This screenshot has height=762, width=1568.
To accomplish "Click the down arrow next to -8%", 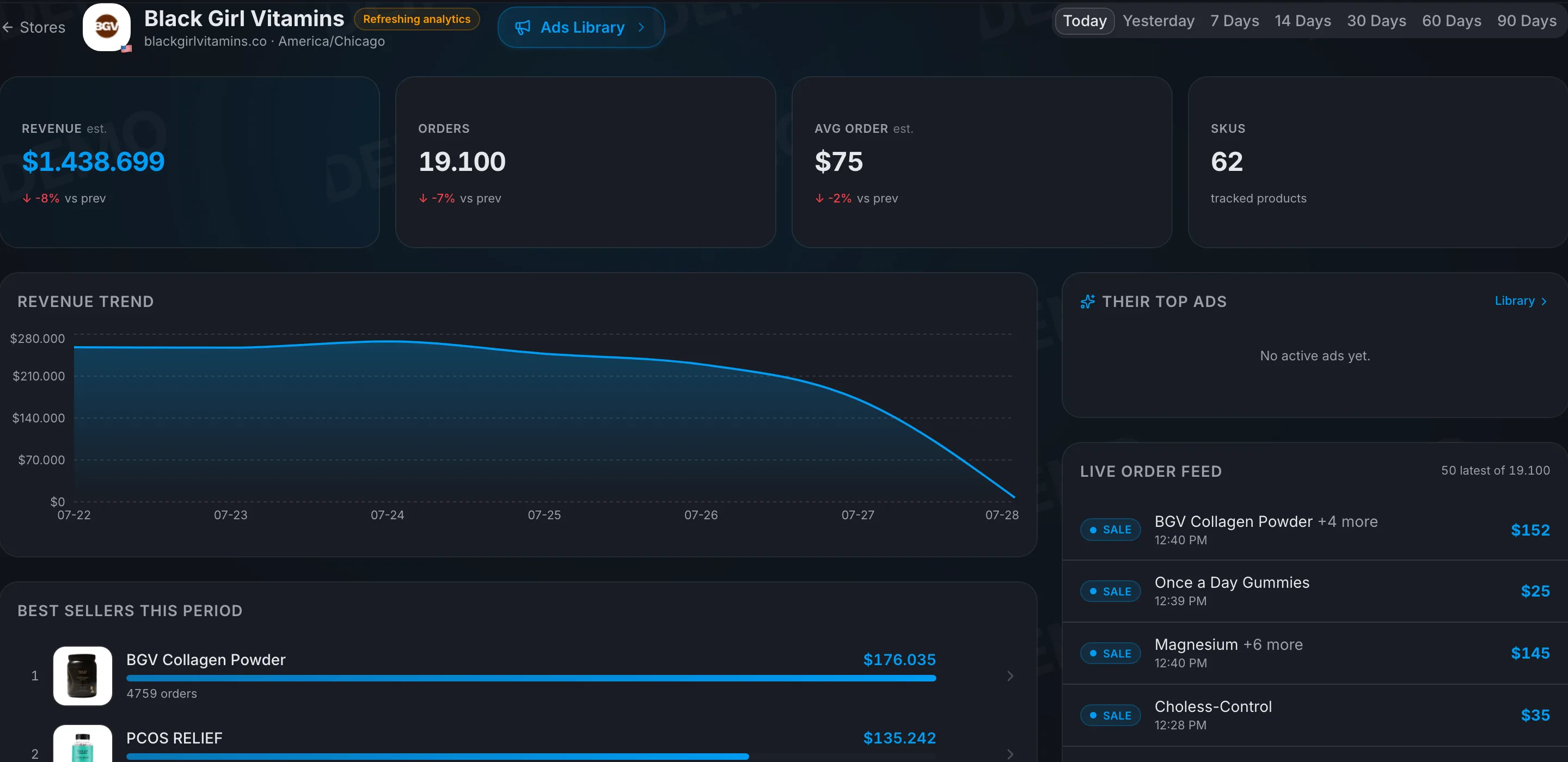I will (27, 199).
